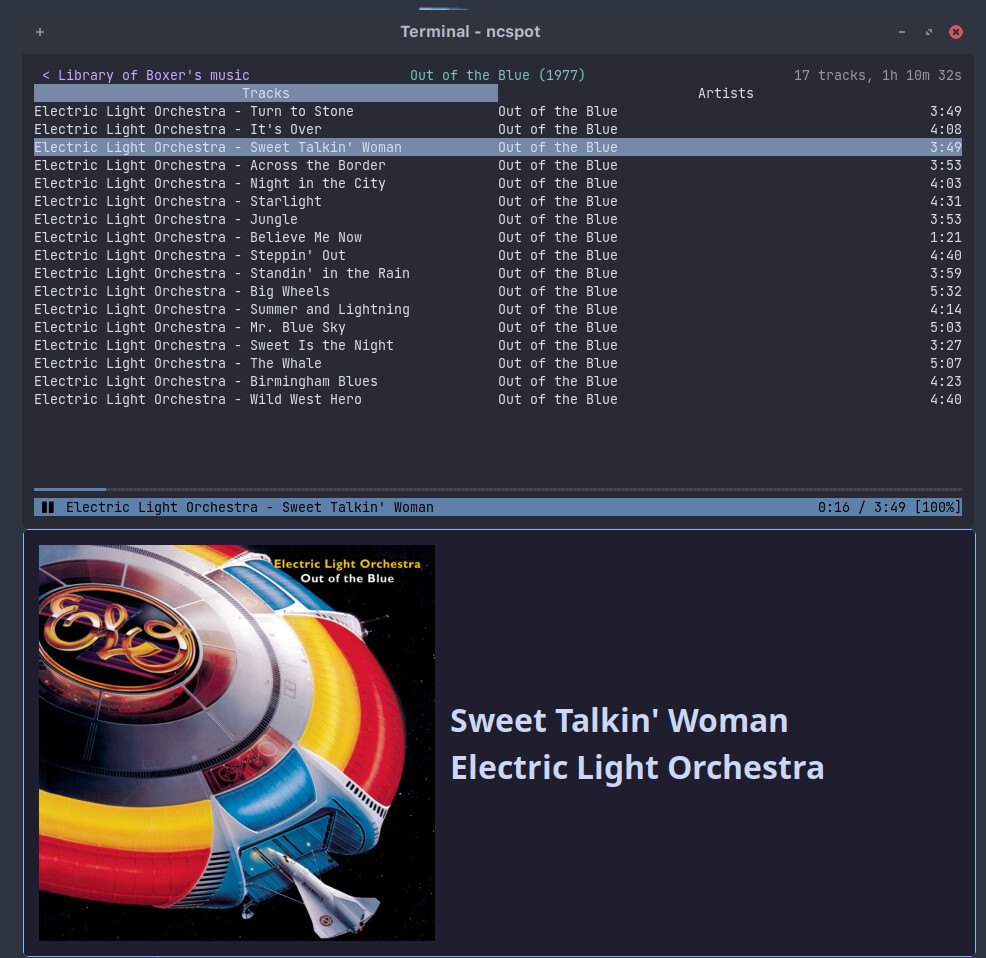Click duration 5:32 of Big Wheels
This screenshot has height=958, width=986.
946,291
